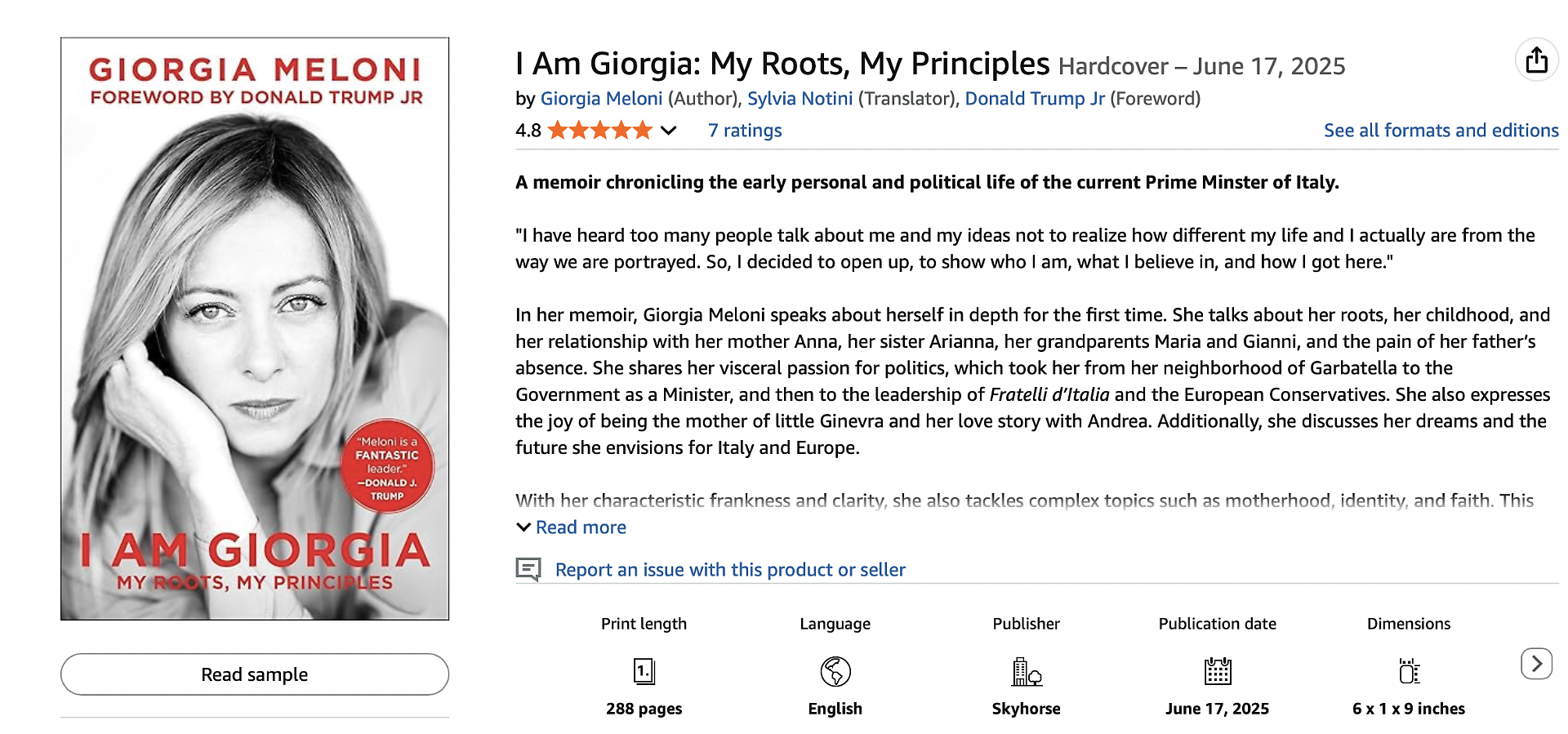Click Report an issue with this product
Viewport: 1568px width, 734px height.
(x=730, y=570)
